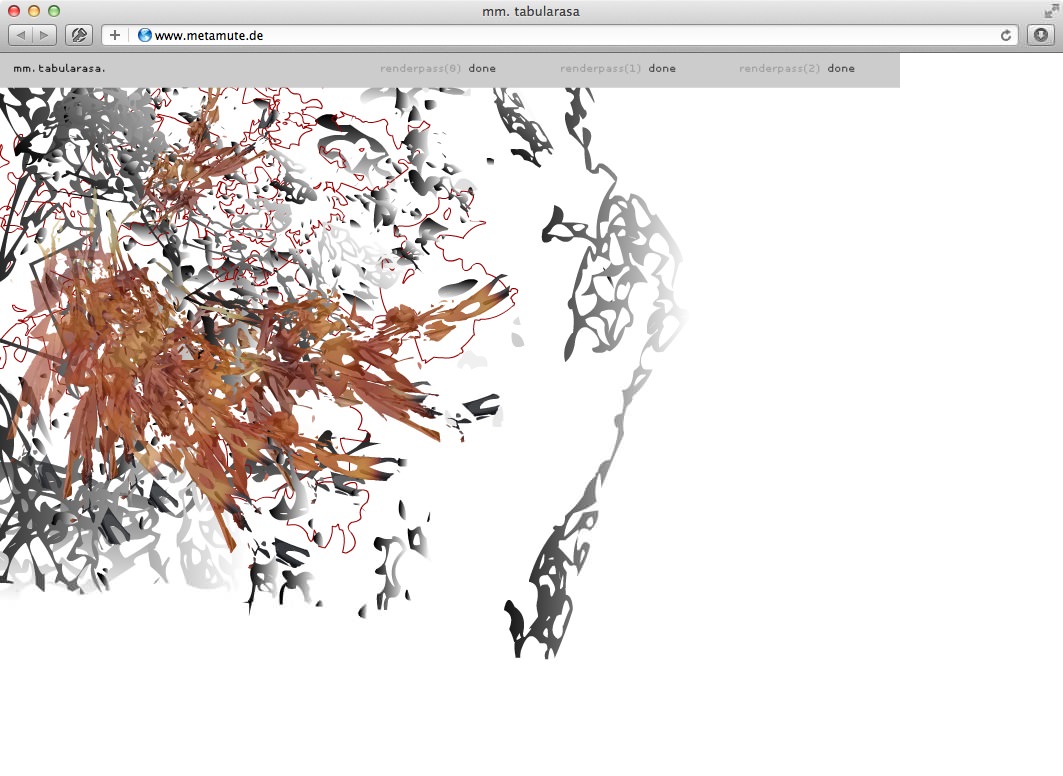Minimize the window with the yellow button
Image resolution: width=1063 pixels, height=776 pixels.
34,11
